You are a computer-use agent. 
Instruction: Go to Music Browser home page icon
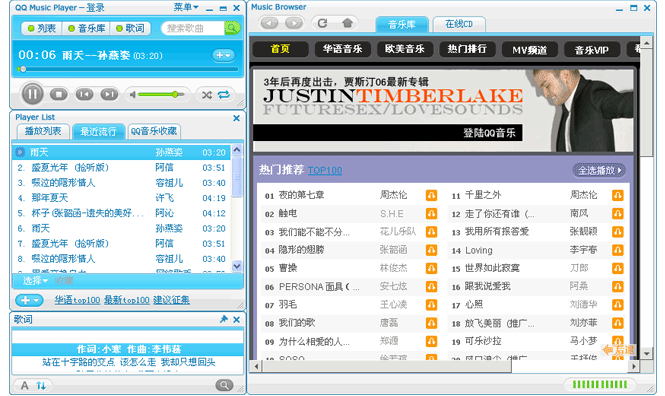(347, 23)
